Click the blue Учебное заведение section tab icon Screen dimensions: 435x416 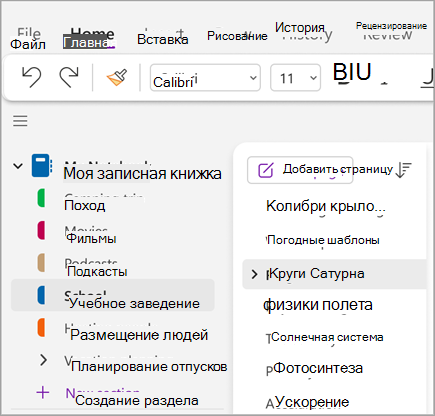[41, 295]
